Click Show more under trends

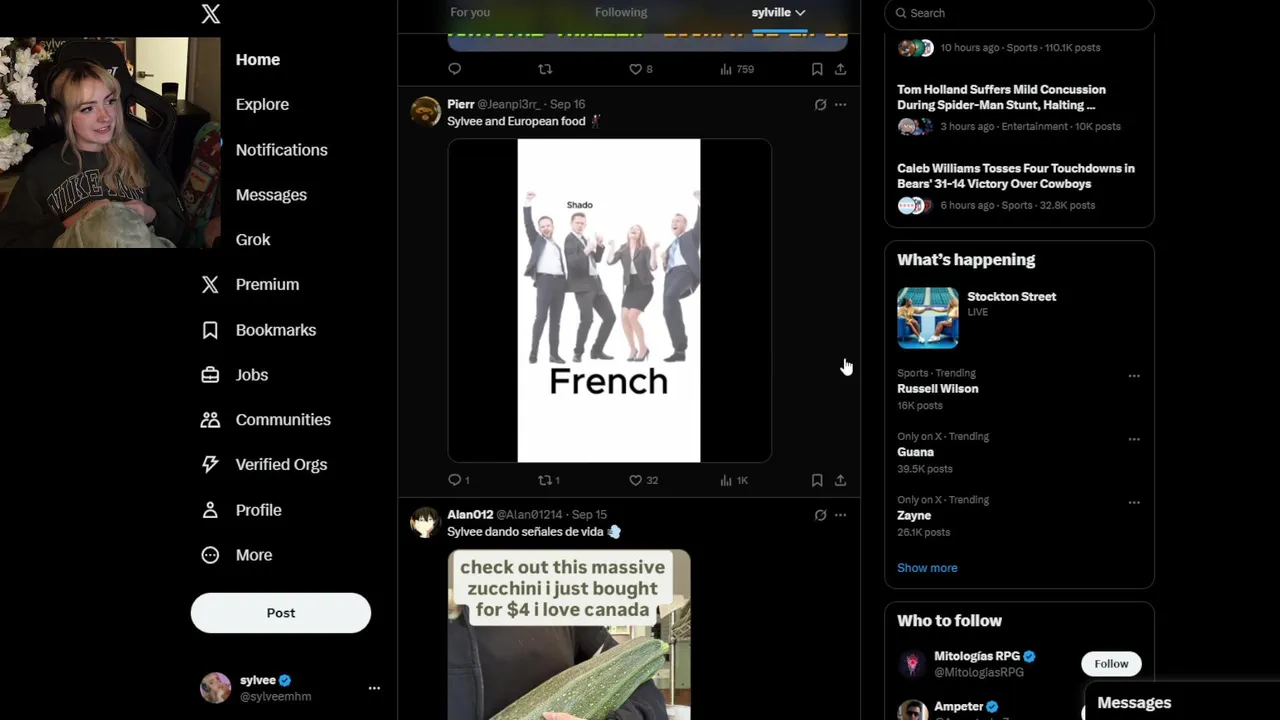coord(927,568)
